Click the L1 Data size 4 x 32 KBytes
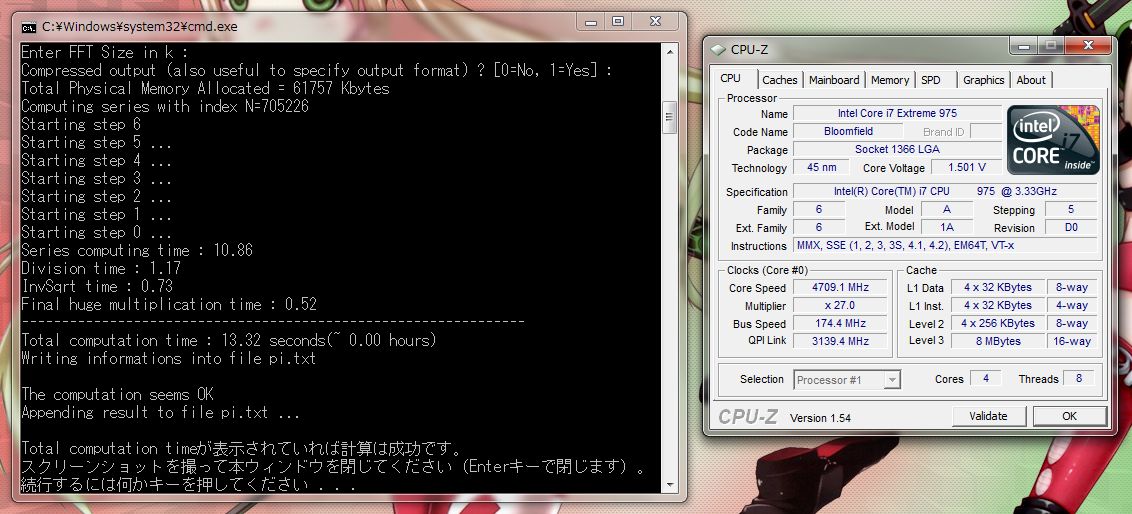 [x=997, y=287]
